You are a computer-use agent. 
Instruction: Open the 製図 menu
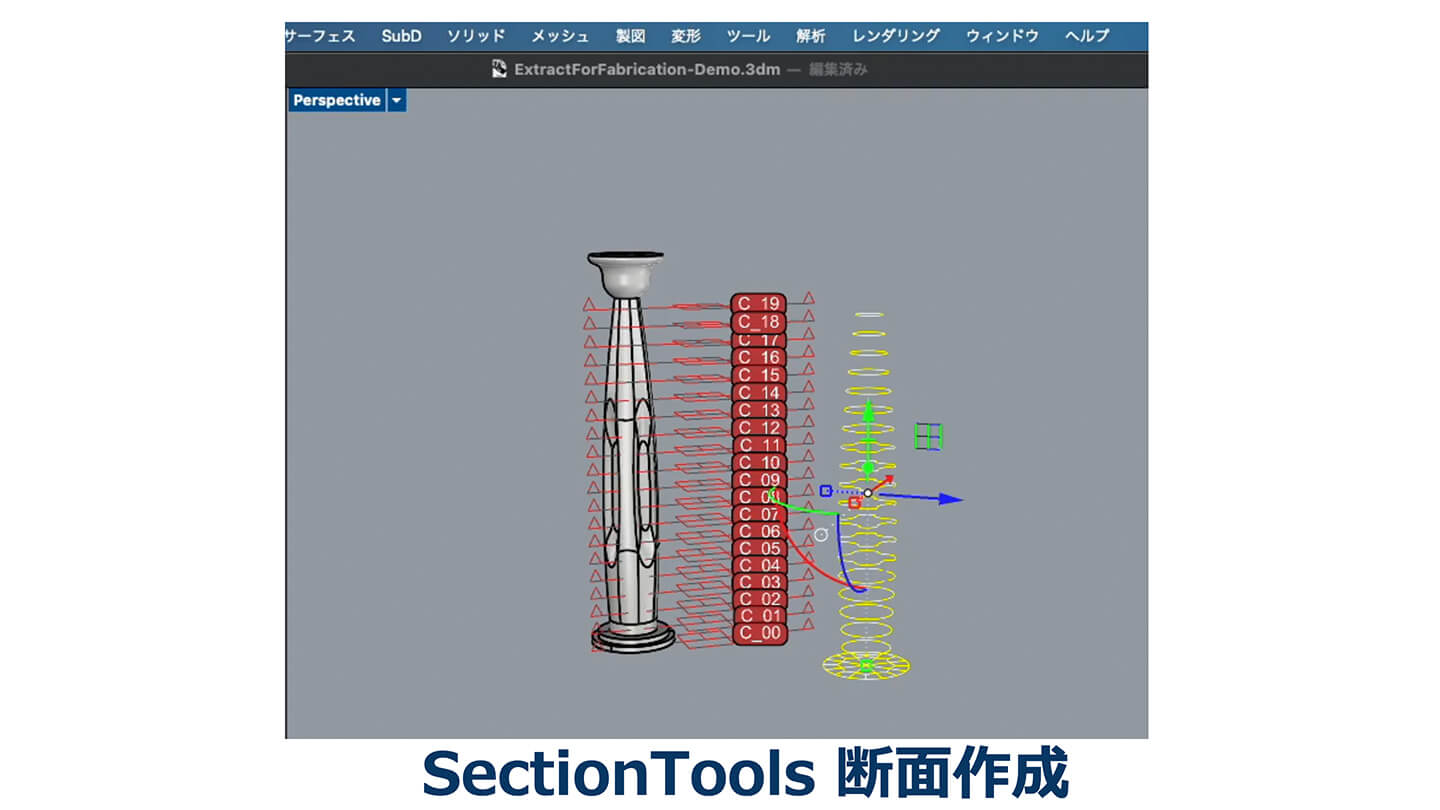(x=630, y=36)
